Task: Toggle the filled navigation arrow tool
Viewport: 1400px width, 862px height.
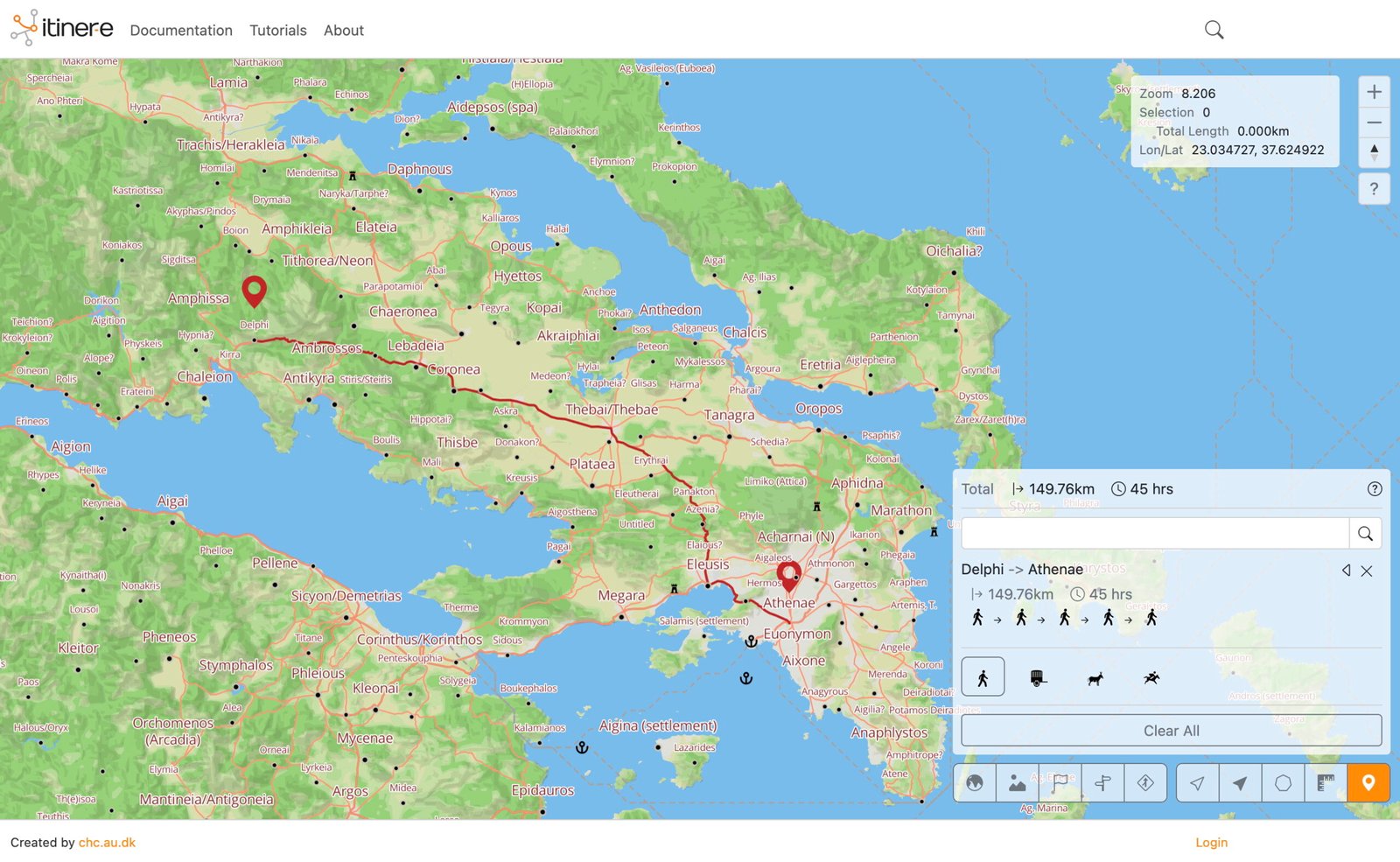Action: coord(1240,783)
